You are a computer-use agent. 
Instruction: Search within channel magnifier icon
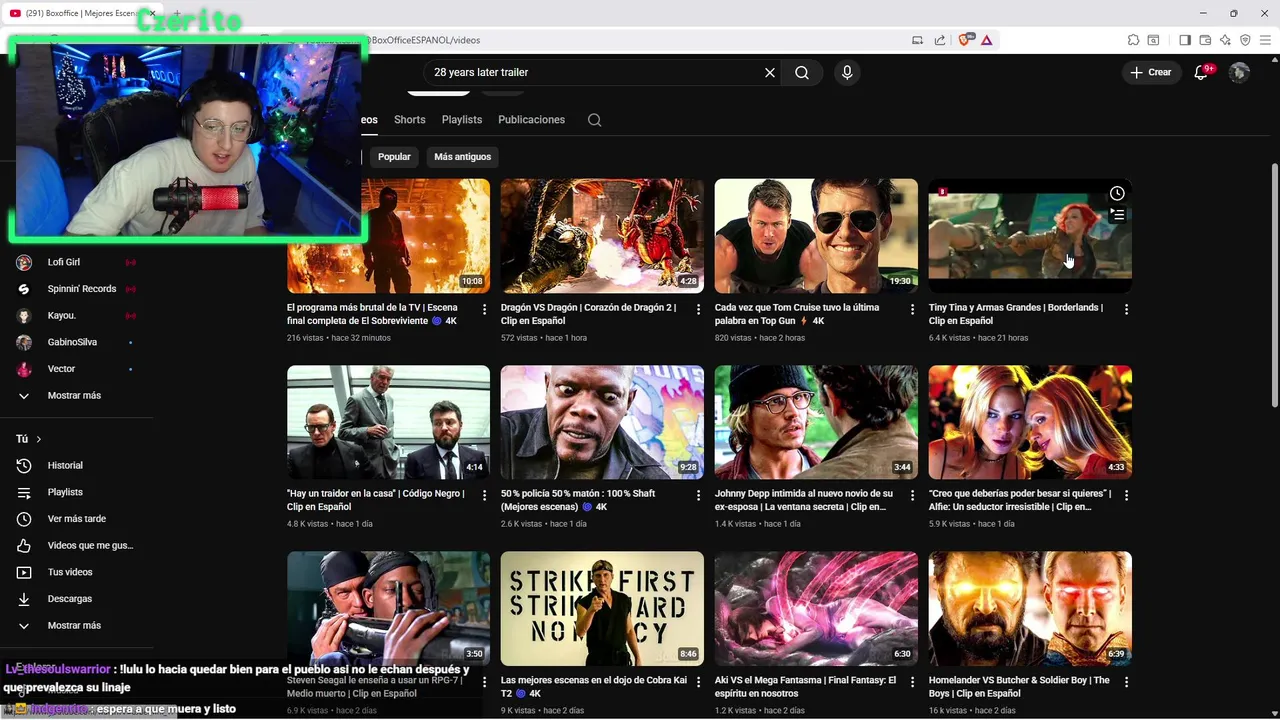[x=594, y=120]
